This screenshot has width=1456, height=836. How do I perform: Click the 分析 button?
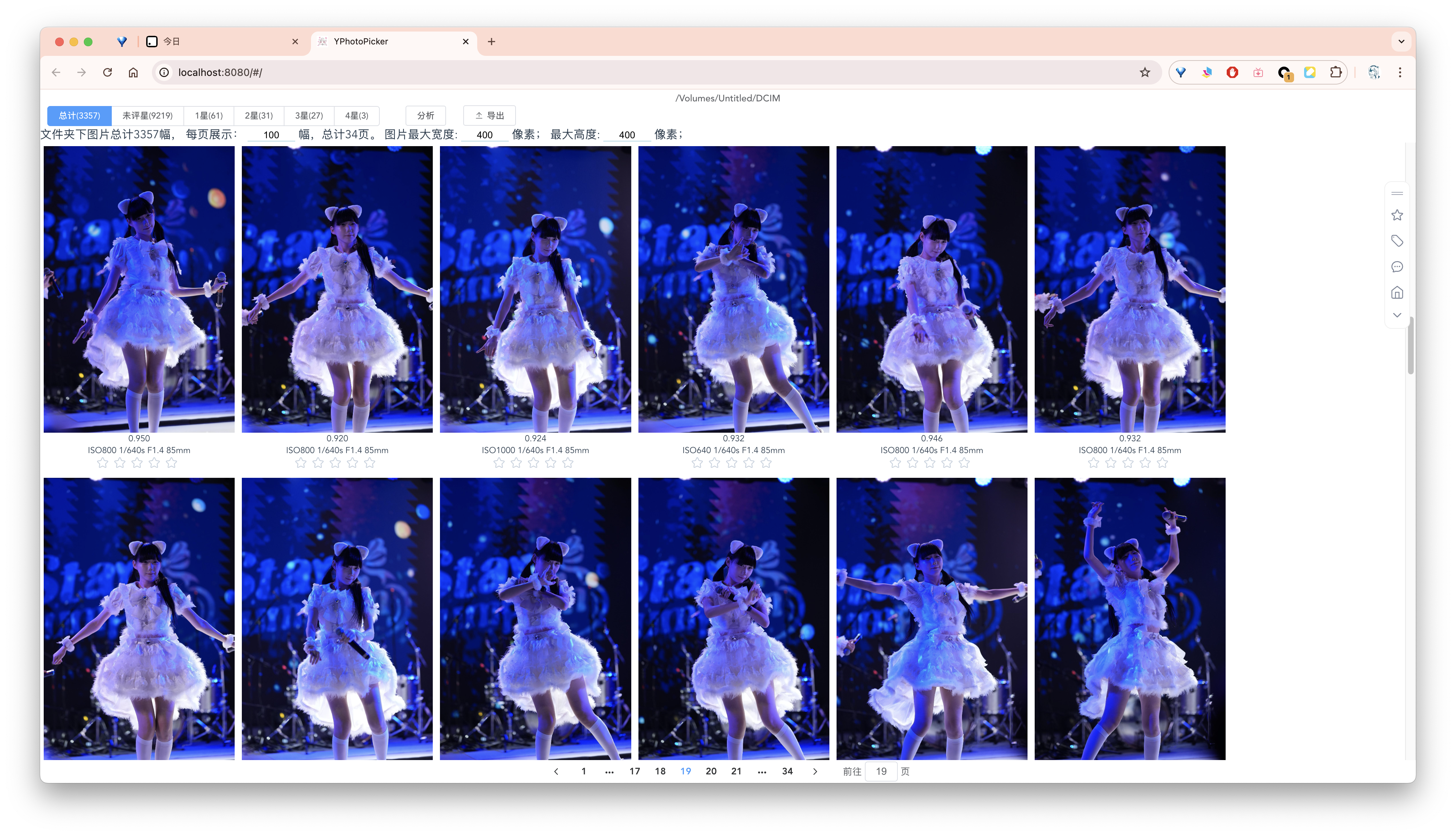tap(425, 115)
